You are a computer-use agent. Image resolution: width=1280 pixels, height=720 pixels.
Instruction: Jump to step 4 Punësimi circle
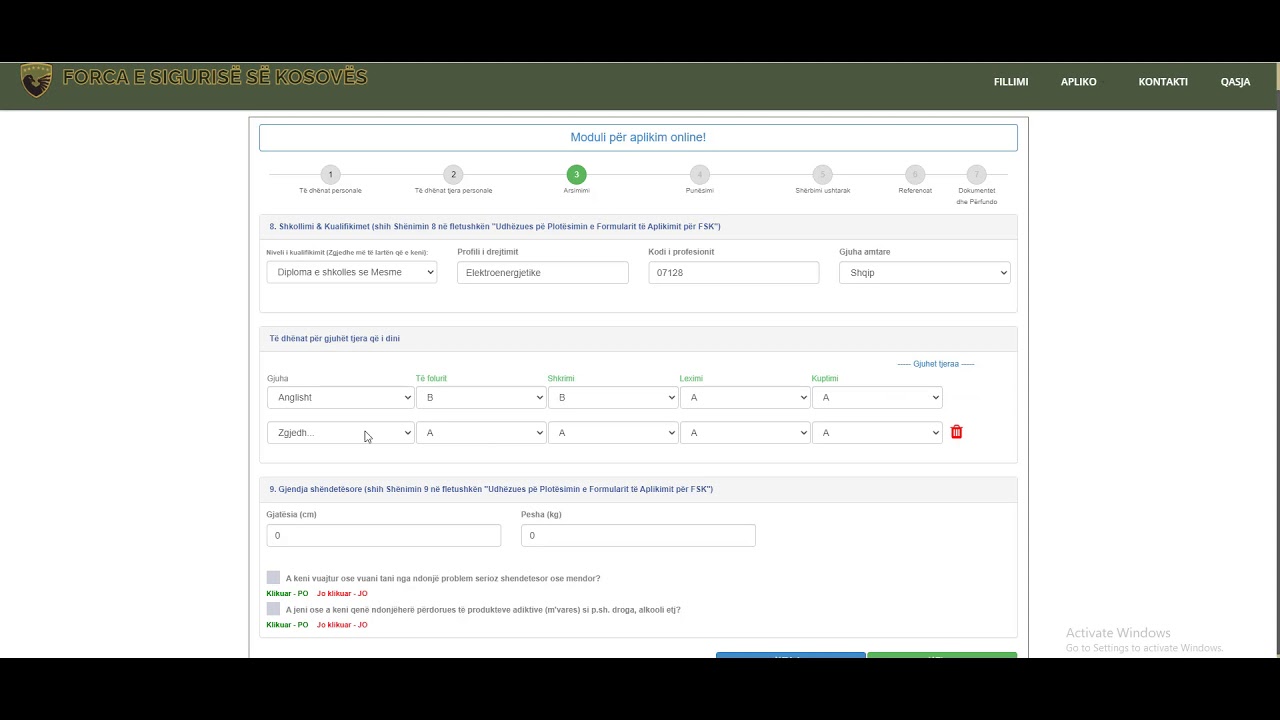[x=700, y=174]
